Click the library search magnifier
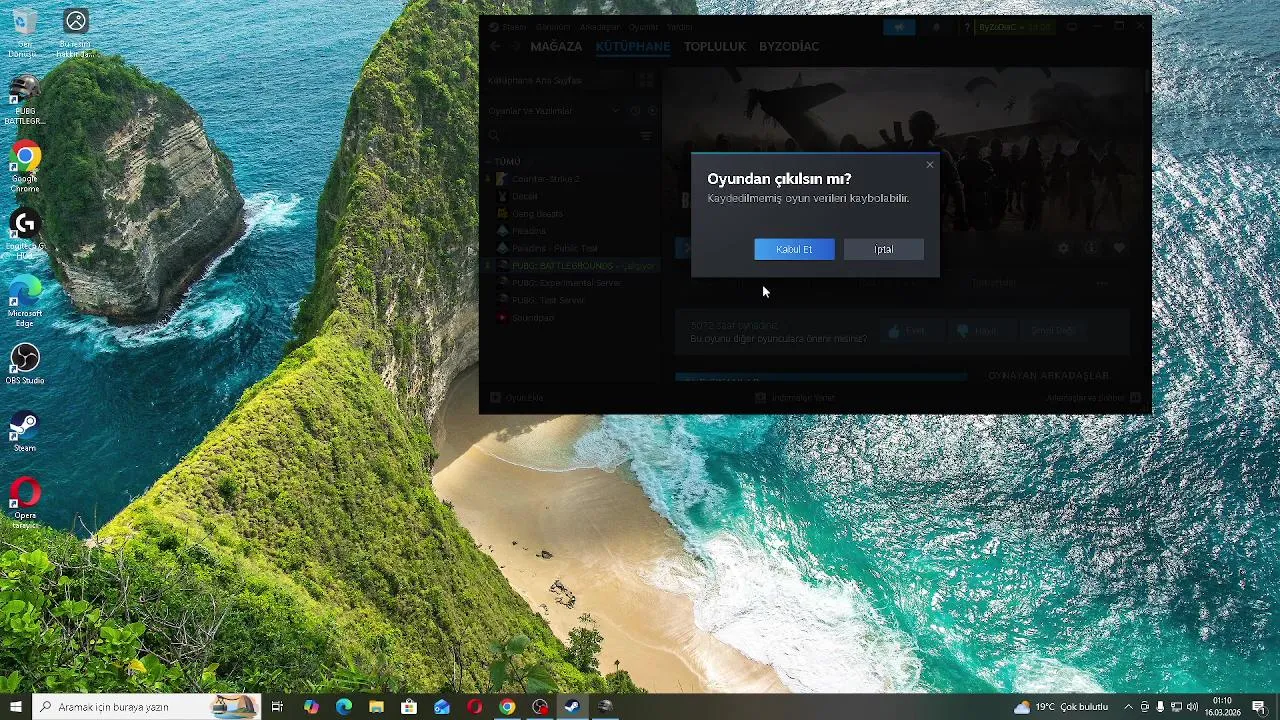The width and height of the screenshot is (1280, 720). pyautogui.click(x=494, y=136)
